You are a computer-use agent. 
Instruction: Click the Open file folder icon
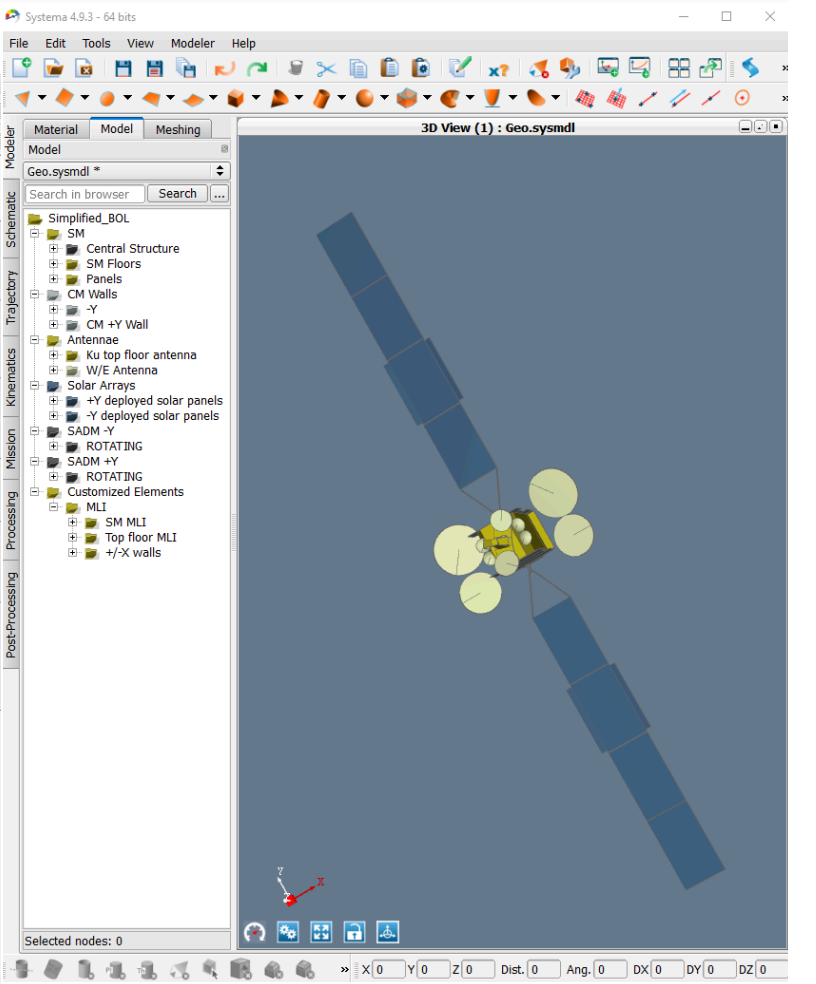53,67
